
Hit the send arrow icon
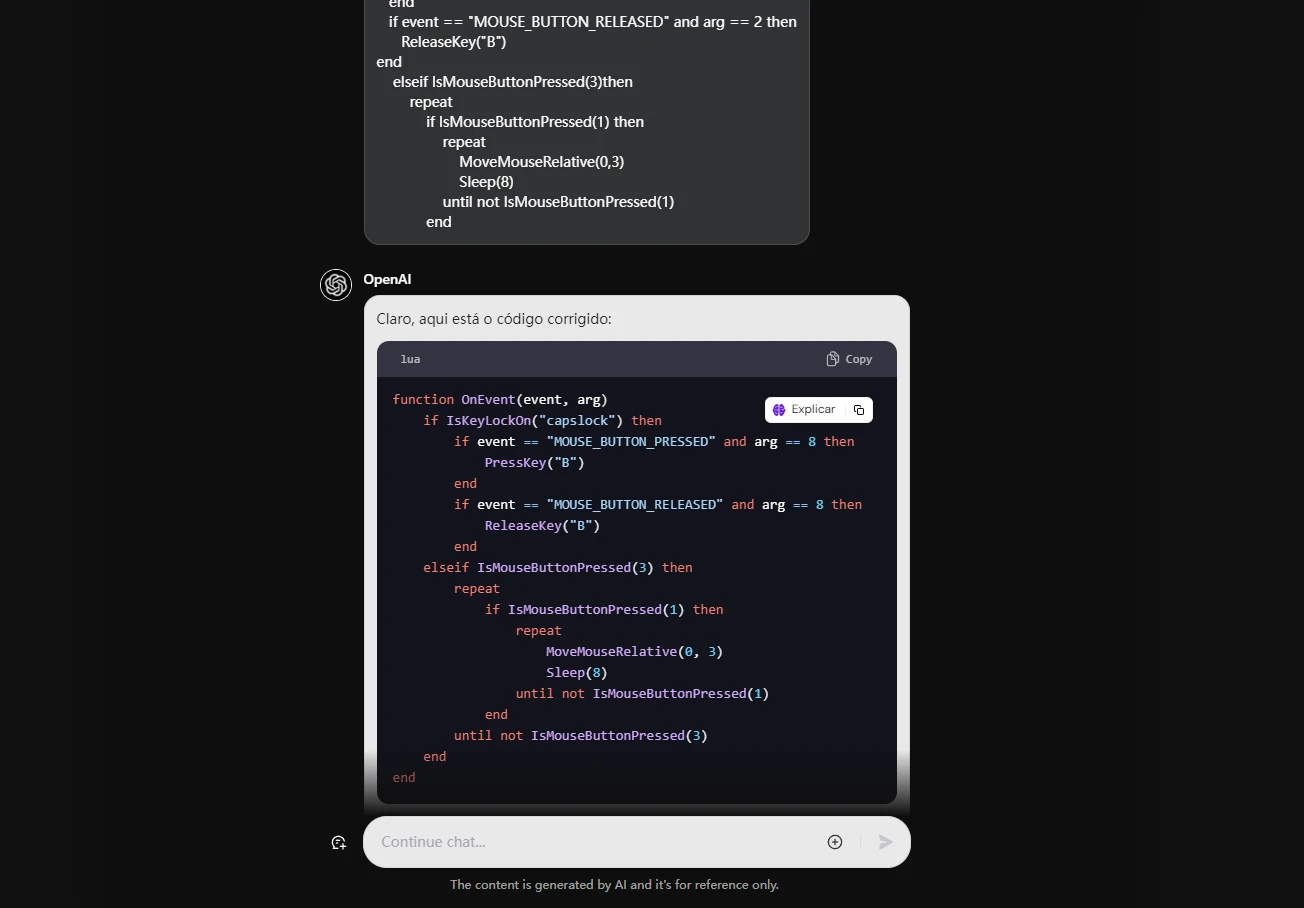pos(885,842)
